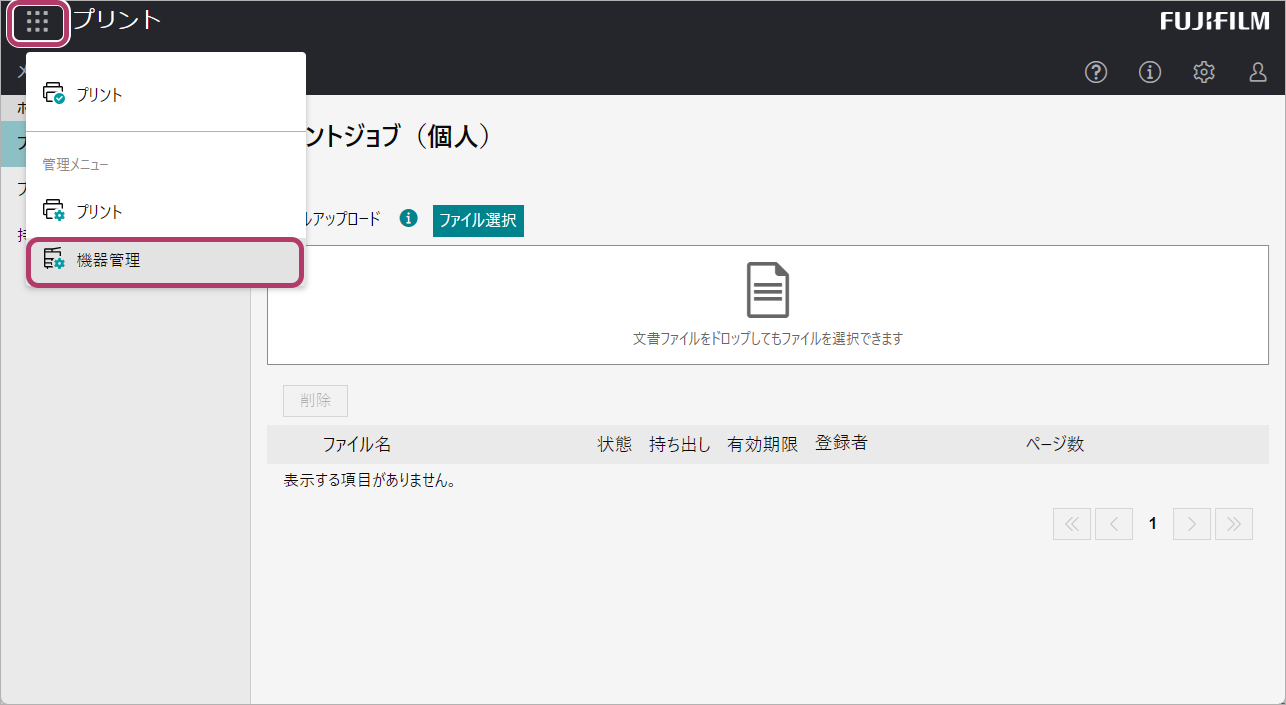Go to next page arrow
The image size is (1286, 705).
pyautogui.click(x=1192, y=524)
